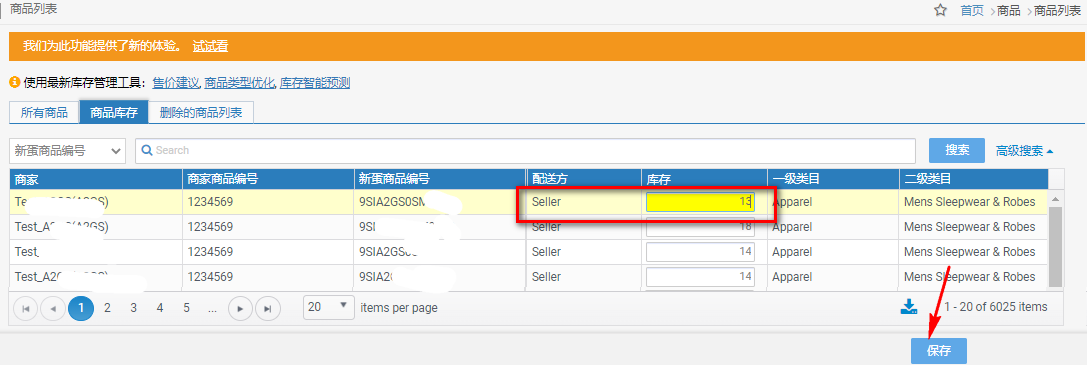Click the Search text field
This screenshot has height=365, width=1087.
[x=525, y=150]
